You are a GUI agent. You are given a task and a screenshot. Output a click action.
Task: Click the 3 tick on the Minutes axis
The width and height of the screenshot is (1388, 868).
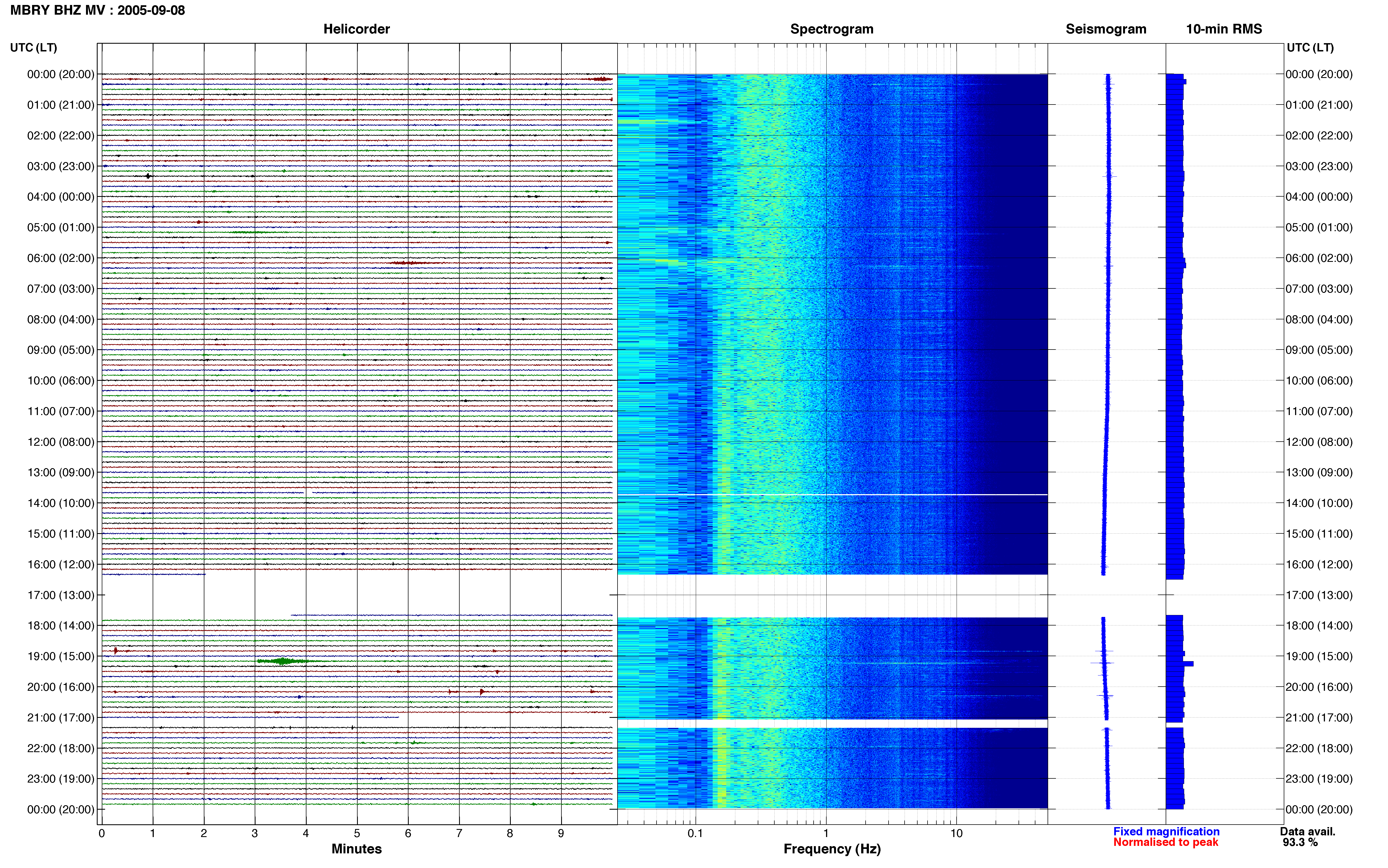coord(255,833)
